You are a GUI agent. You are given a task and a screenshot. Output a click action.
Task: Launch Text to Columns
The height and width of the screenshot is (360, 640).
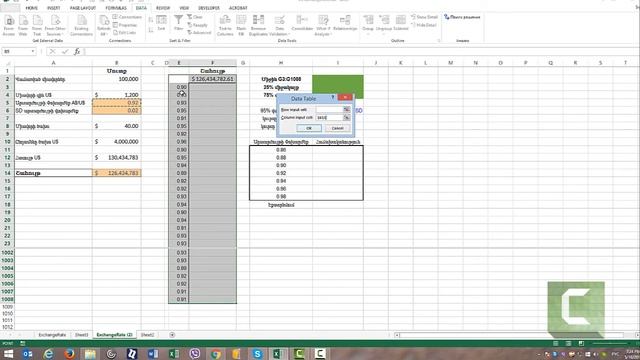point(225,25)
